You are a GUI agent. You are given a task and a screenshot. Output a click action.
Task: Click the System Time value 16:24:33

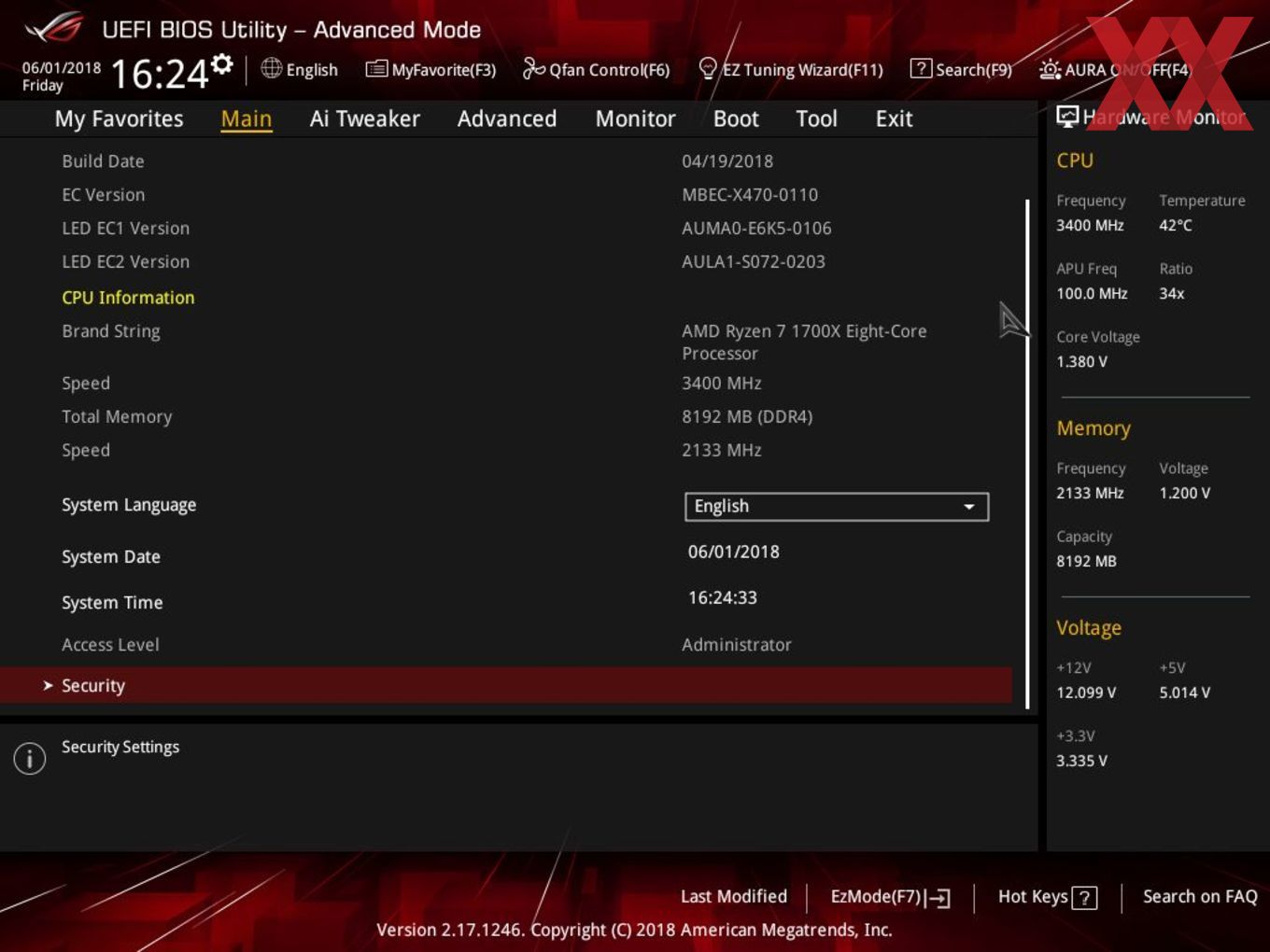coord(723,597)
